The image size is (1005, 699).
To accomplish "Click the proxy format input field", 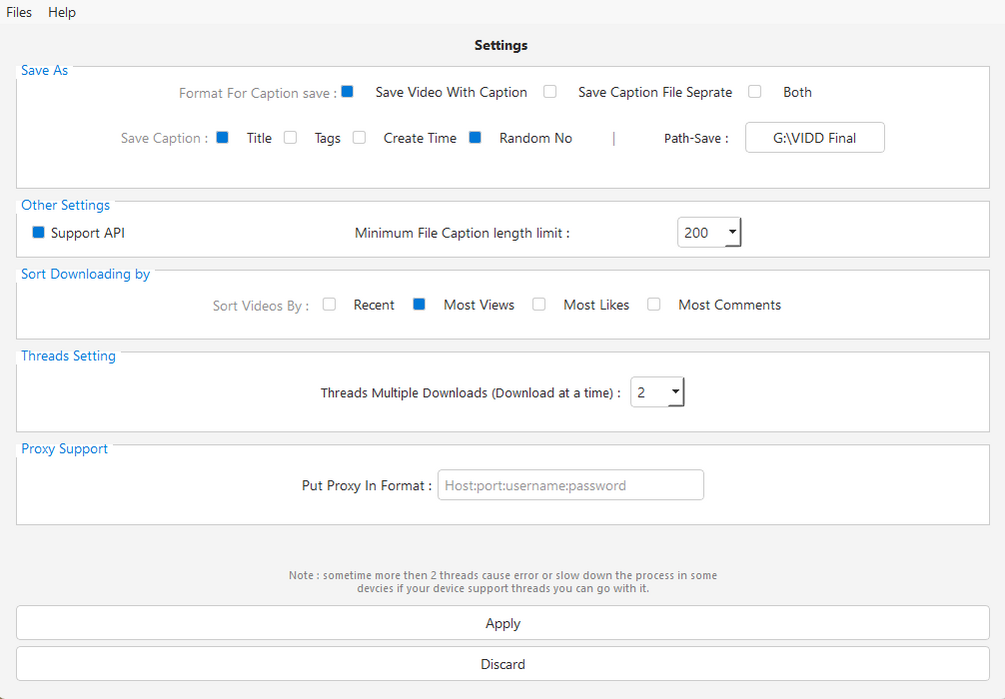I will [x=570, y=485].
